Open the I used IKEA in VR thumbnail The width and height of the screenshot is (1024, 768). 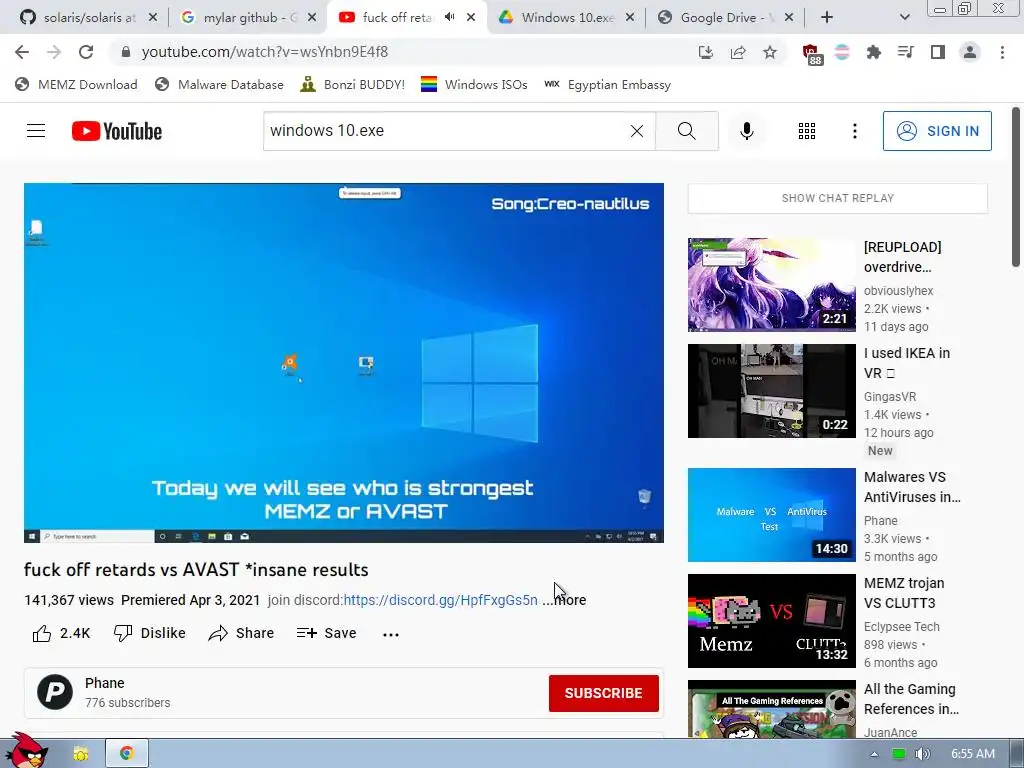click(x=771, y=391)
